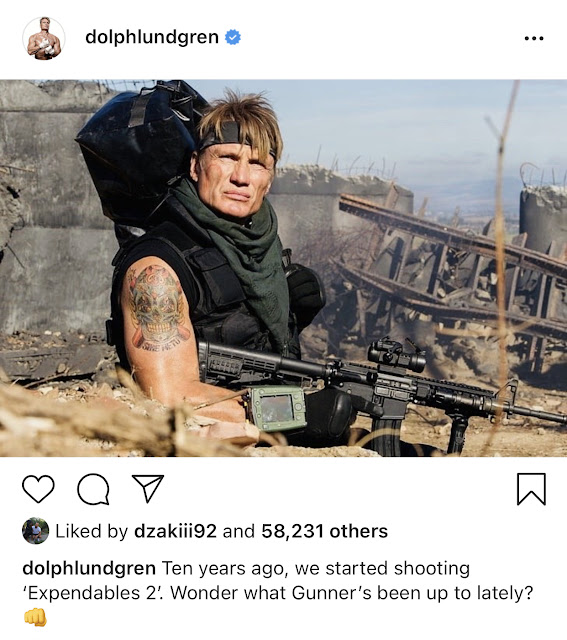Like the post with the heart icon

38,489
